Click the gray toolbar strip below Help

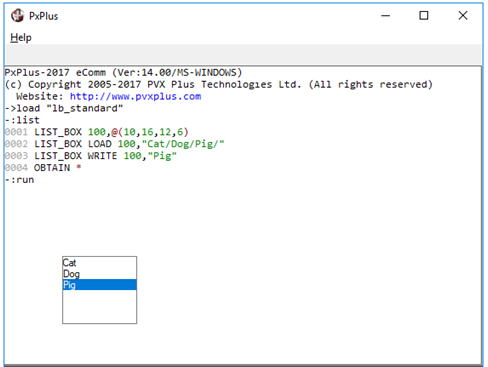tap(244, 55)
